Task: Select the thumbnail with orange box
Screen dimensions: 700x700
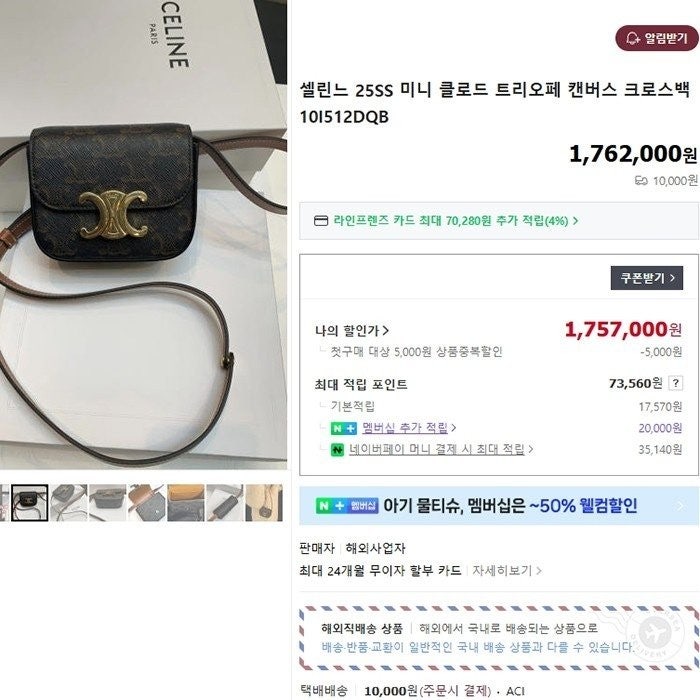Action: point(186,503)
